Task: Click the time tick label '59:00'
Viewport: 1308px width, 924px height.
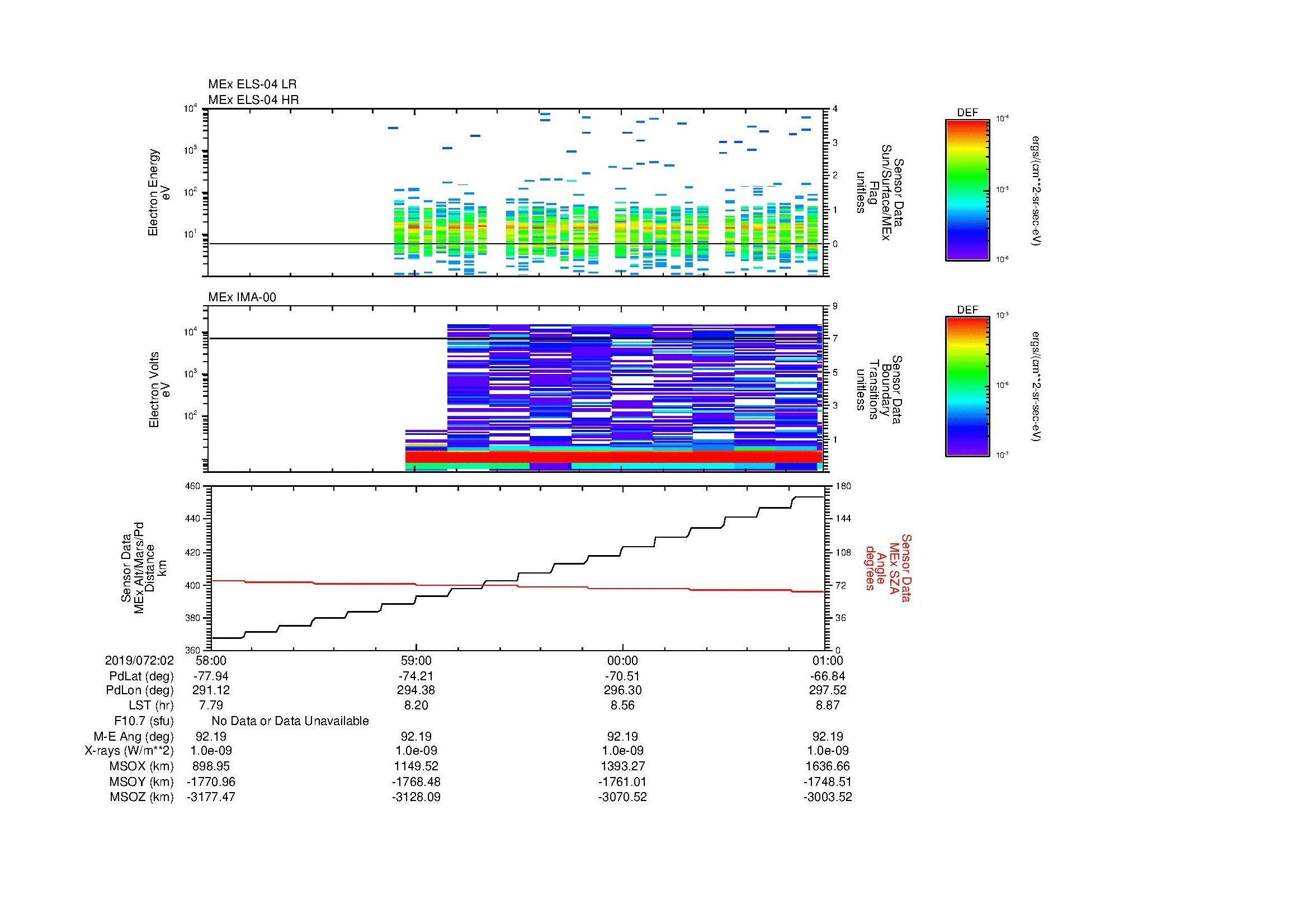Action: coord(417,660)
